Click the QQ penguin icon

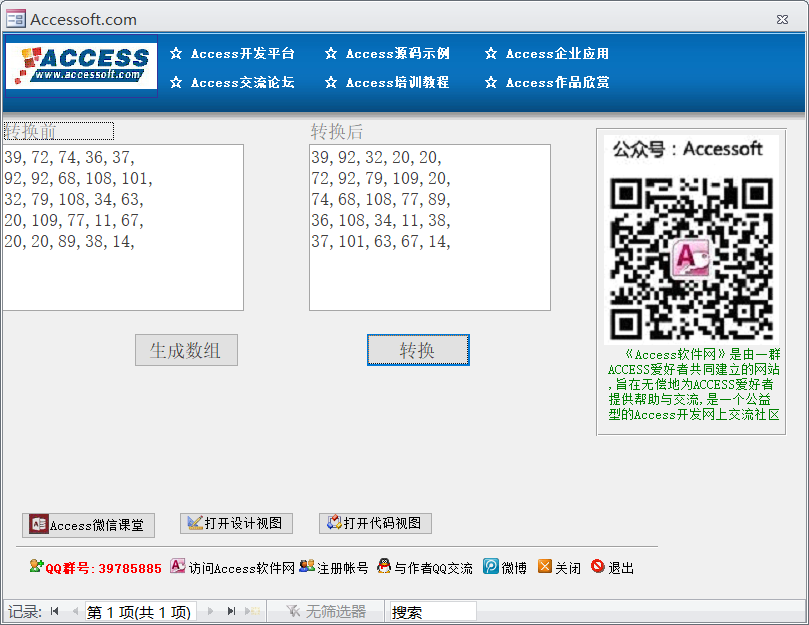click(384, 566)
